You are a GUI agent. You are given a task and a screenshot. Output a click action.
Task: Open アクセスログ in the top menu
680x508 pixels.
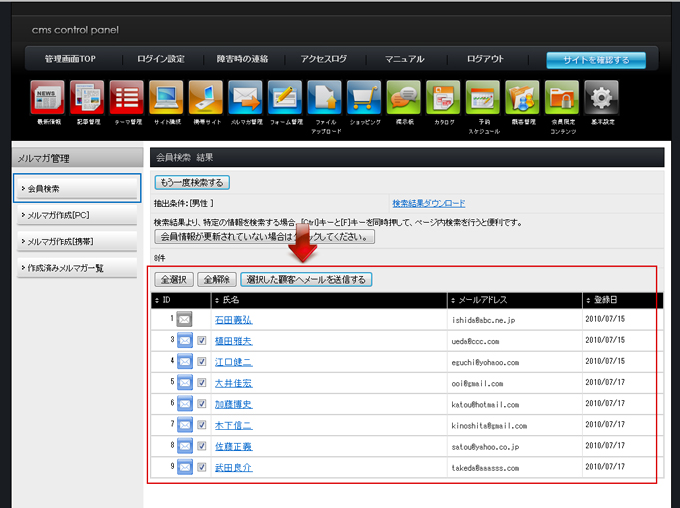click(x=323, y=59)
